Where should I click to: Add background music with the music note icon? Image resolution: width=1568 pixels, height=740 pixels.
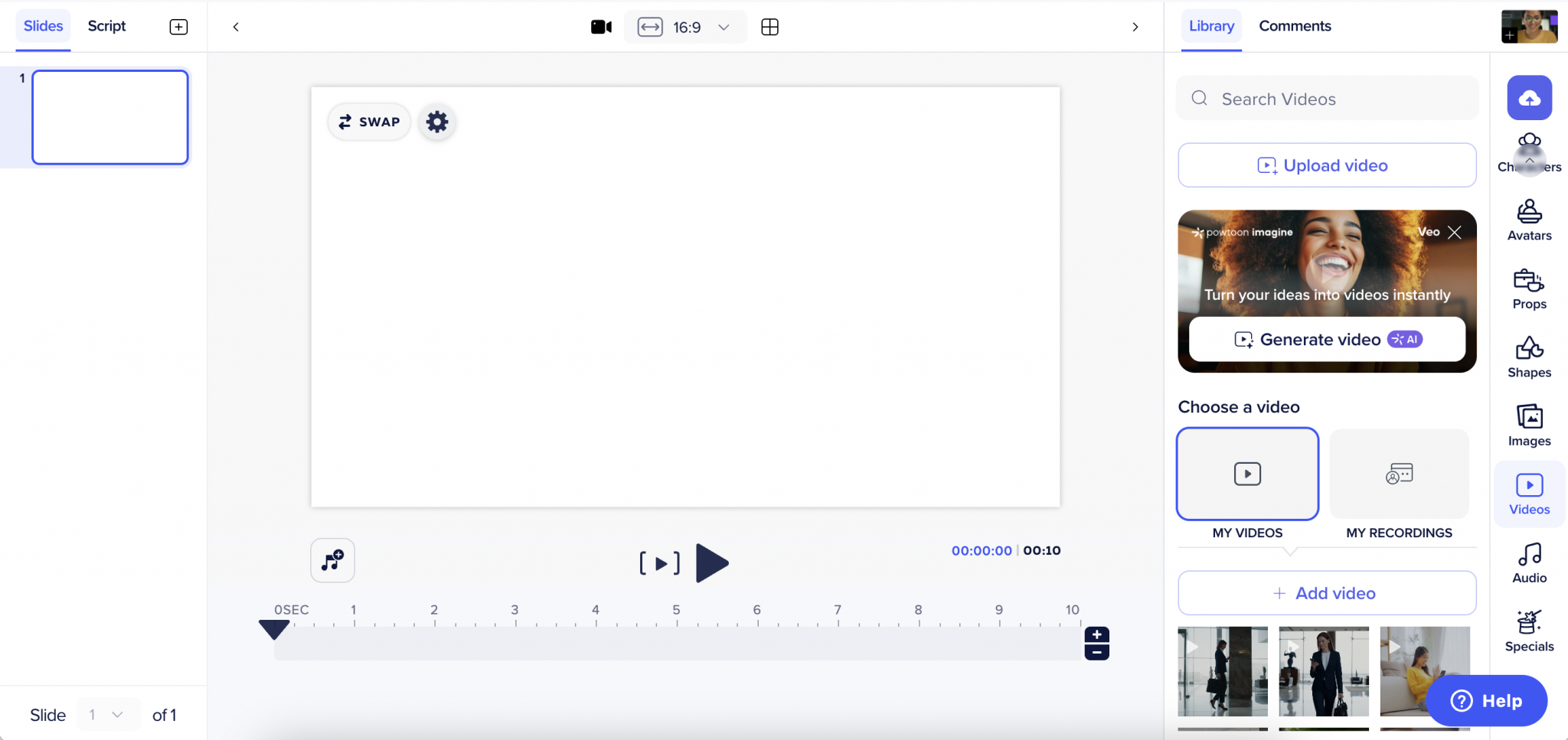332,560
